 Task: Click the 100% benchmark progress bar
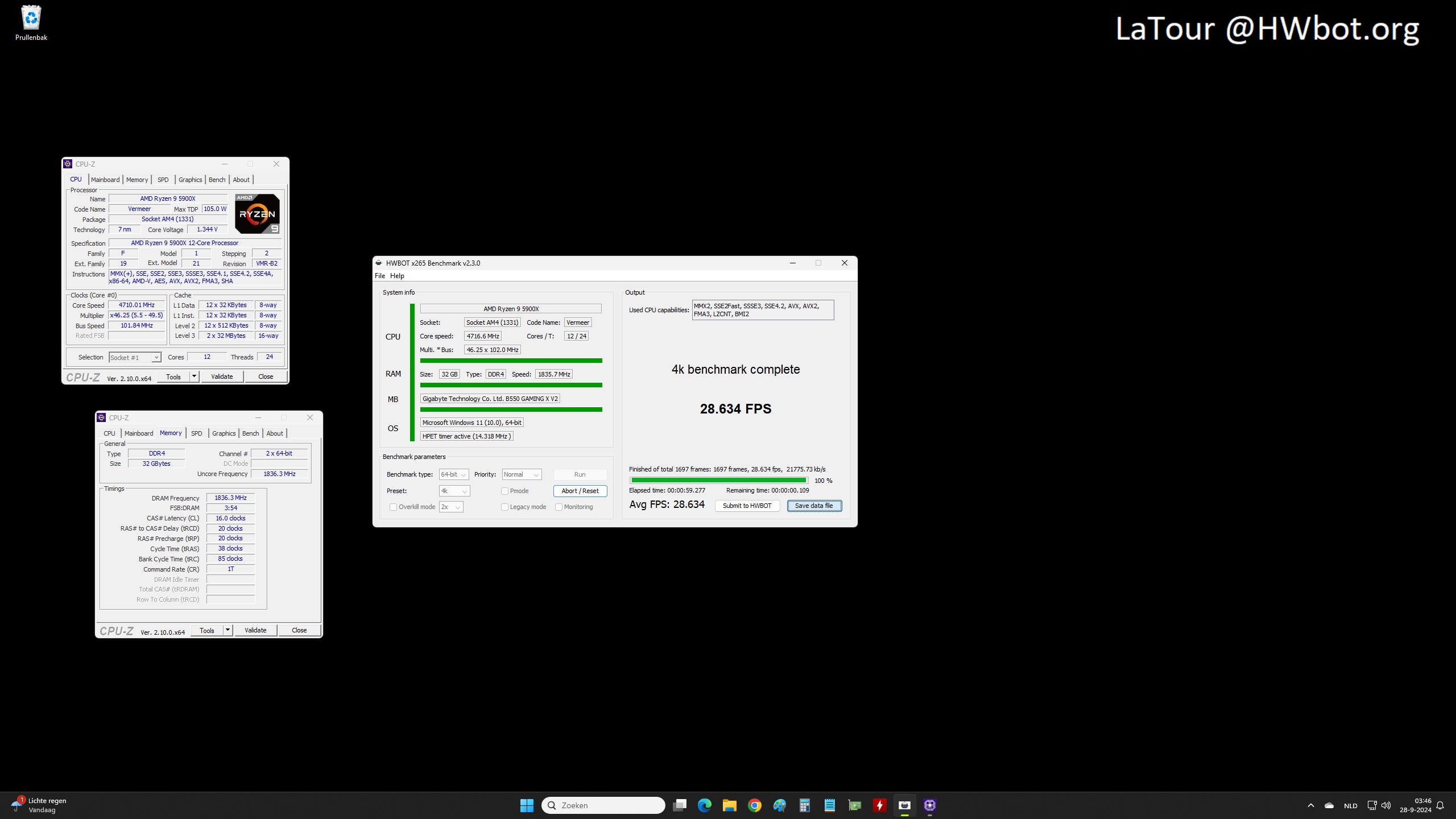click(x=718, y=481)
